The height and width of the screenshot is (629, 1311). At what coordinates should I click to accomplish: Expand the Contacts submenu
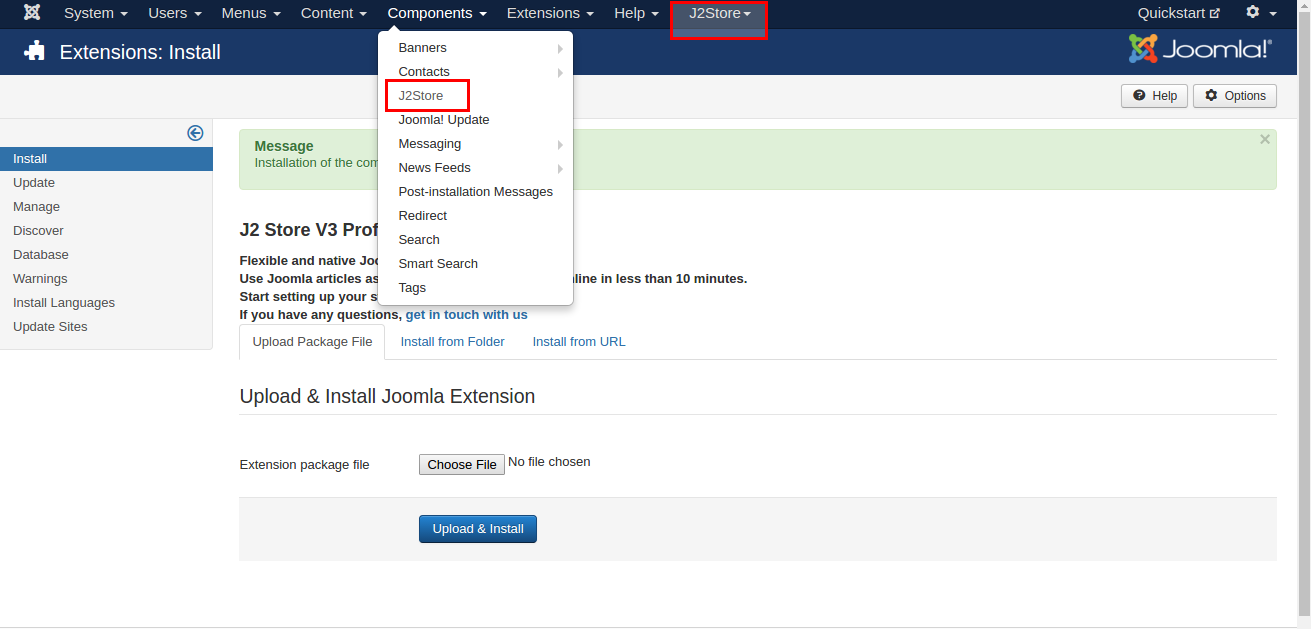(475, 72)
